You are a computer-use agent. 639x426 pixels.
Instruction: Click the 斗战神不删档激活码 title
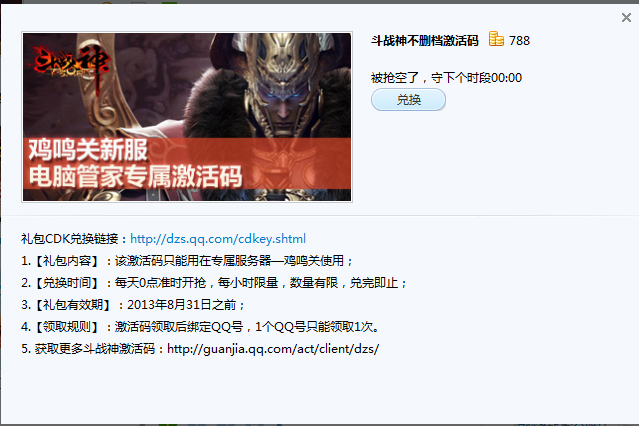click(x=425, y=41)
